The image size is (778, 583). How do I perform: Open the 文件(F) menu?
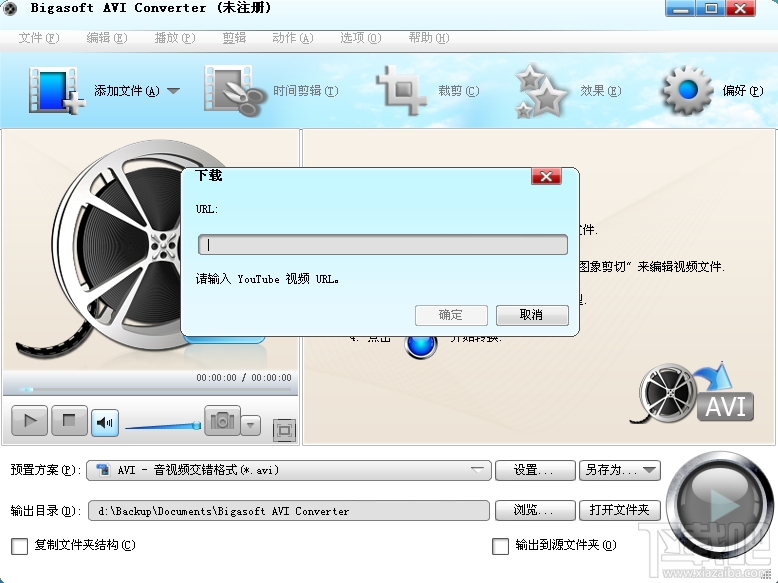point(39,38)
